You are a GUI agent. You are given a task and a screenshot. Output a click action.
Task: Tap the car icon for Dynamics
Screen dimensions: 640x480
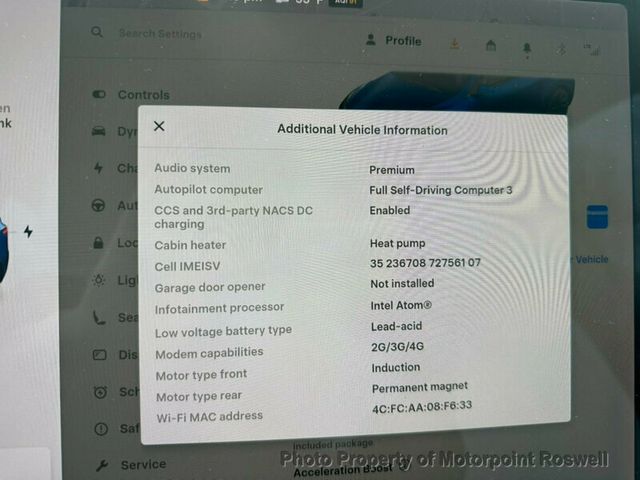(99, 131)
